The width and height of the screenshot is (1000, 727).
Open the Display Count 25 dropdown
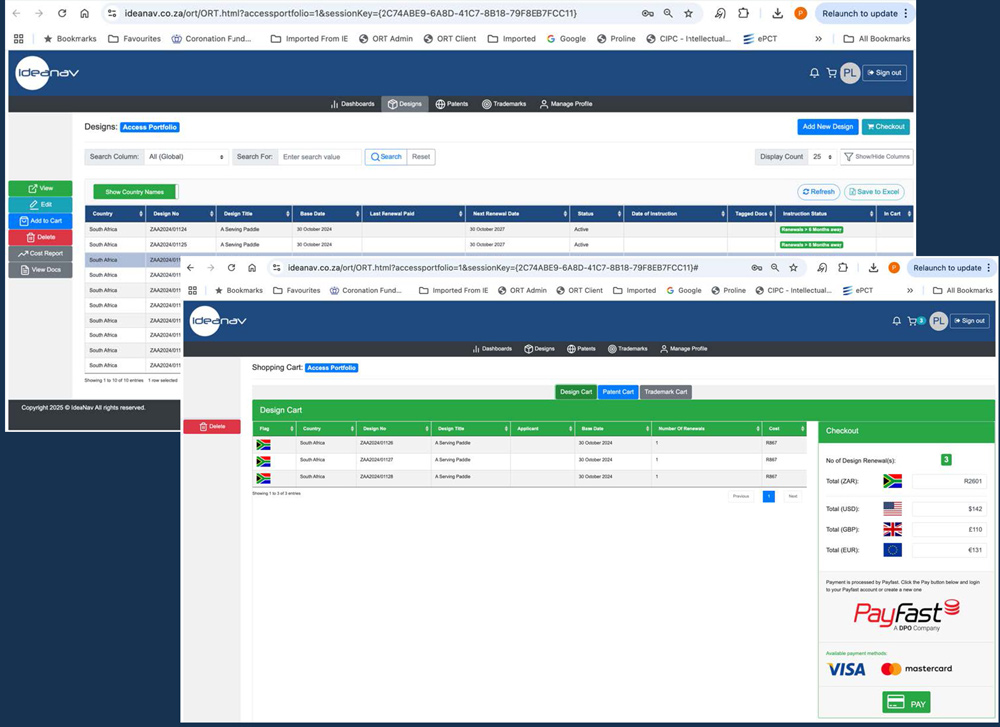(822, 157)
